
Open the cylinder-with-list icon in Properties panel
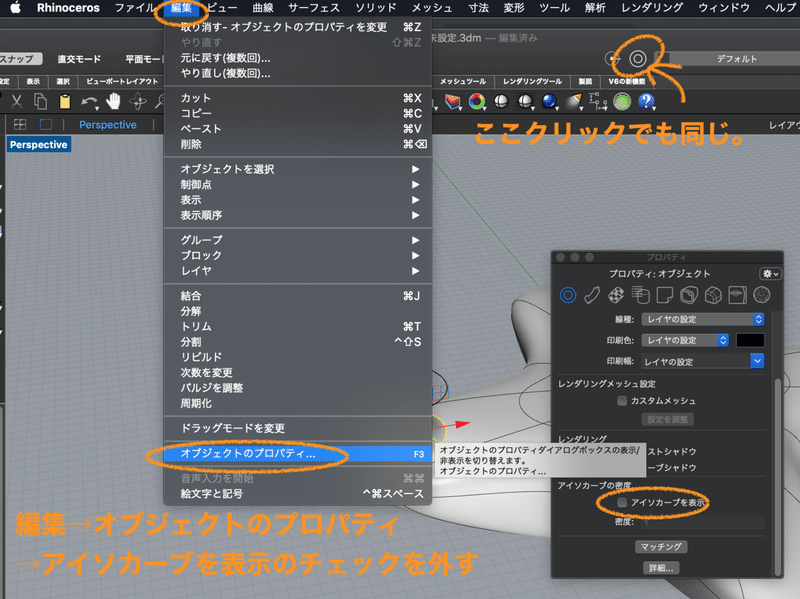[x=640, y=295]
